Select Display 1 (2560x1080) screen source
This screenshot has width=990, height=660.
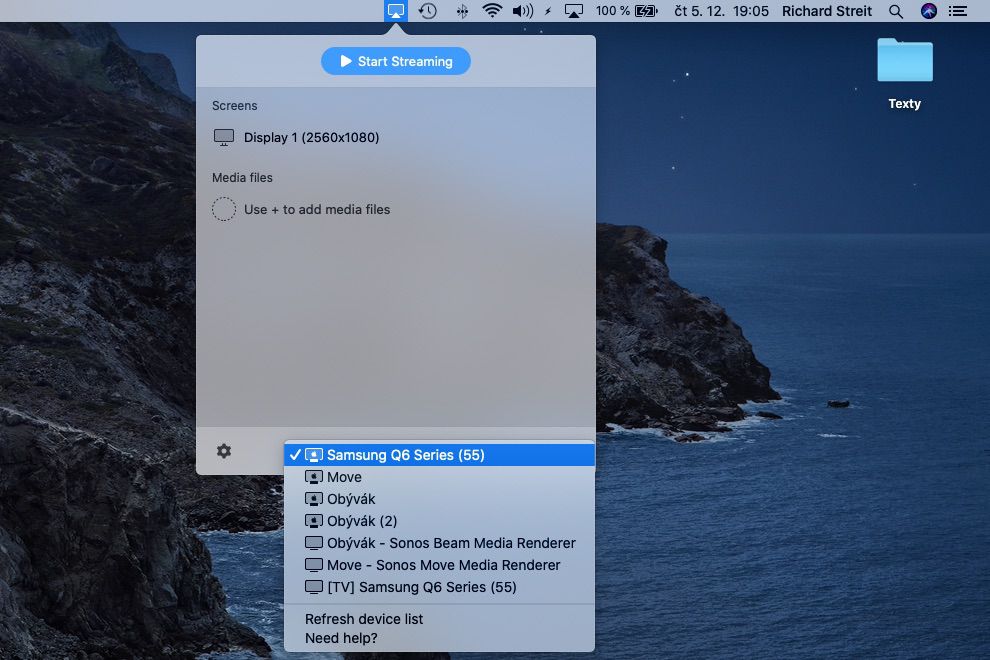[311, 137]
